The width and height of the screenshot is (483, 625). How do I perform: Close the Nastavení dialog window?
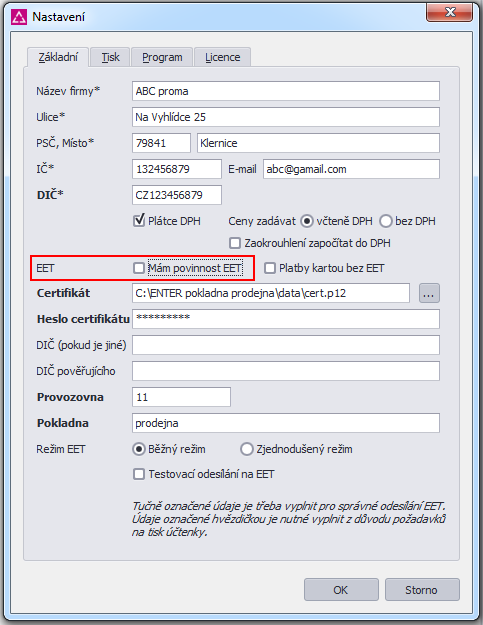(450, 12)
